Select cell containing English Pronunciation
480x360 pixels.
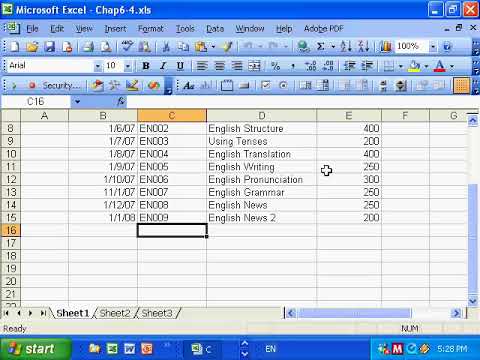click(x=262, y=179)
